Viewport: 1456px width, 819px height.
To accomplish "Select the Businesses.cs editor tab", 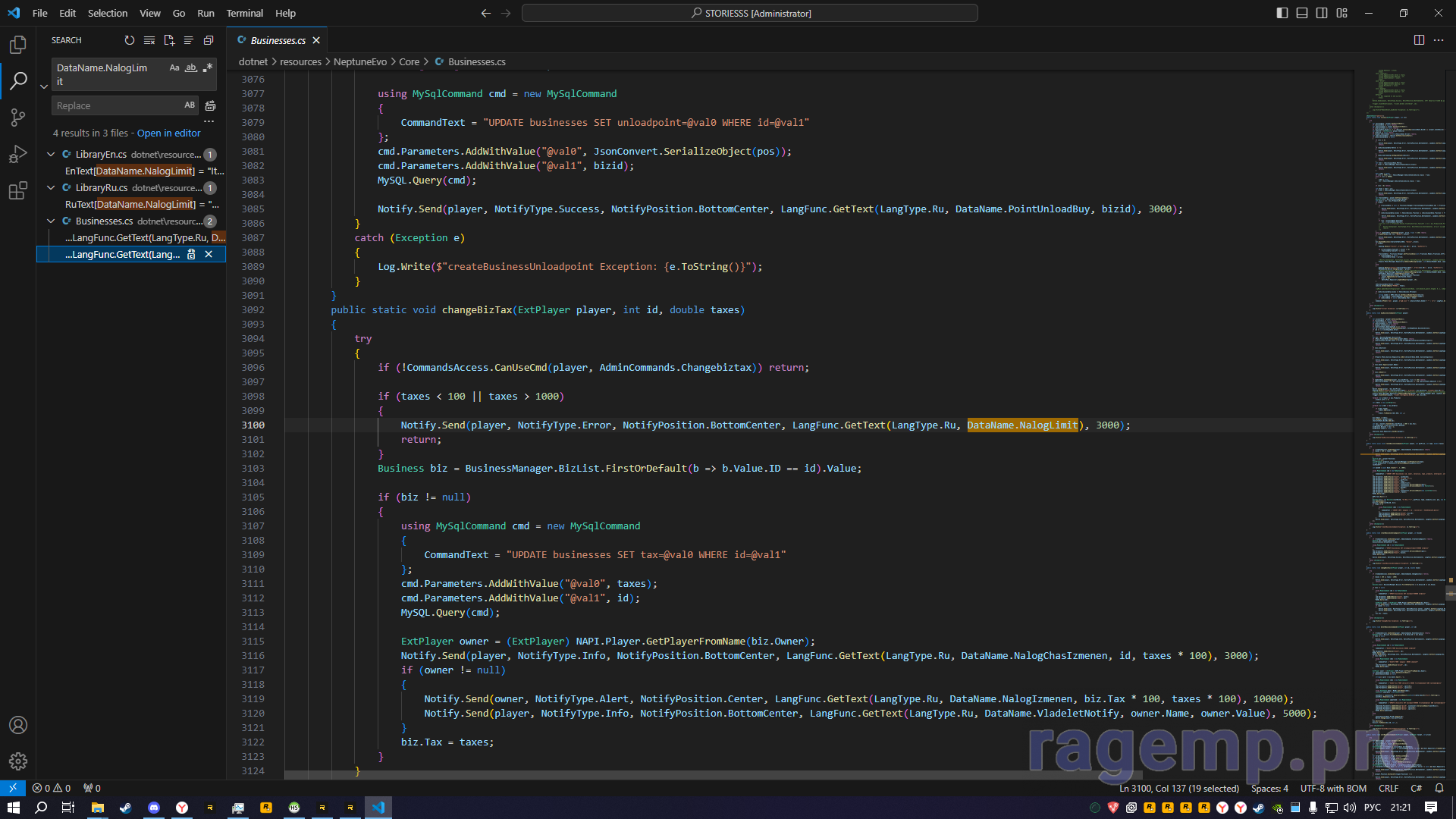I will click(x=278, y=40).
